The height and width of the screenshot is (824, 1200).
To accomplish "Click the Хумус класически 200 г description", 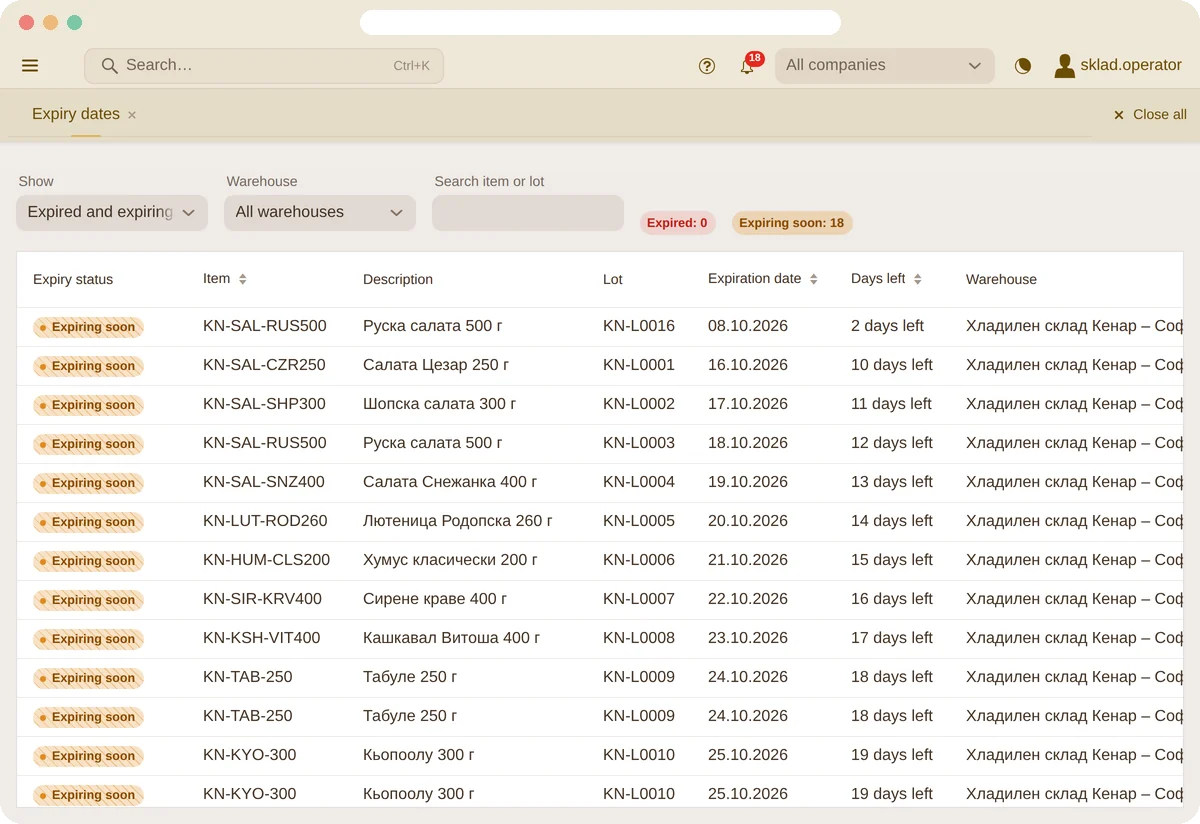I will tap(450, 560).
